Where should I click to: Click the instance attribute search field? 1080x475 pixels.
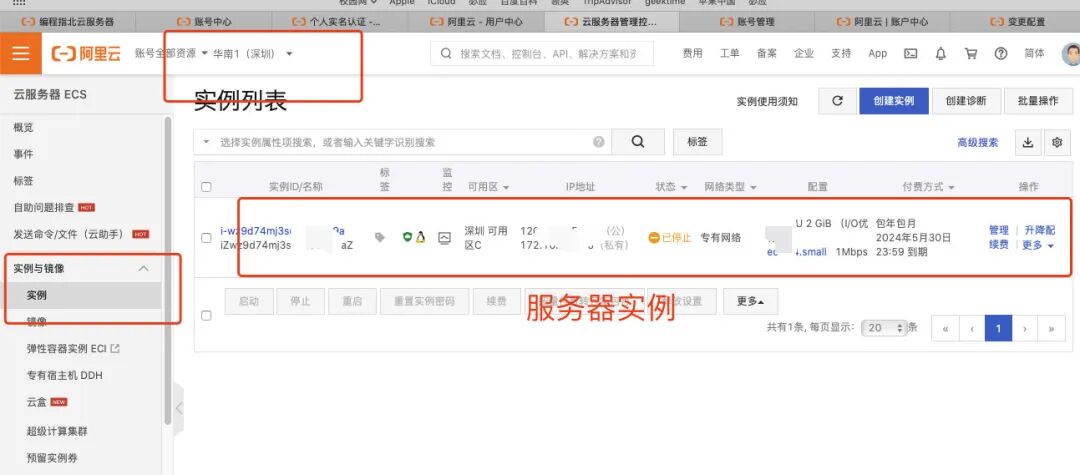[403, 142]
